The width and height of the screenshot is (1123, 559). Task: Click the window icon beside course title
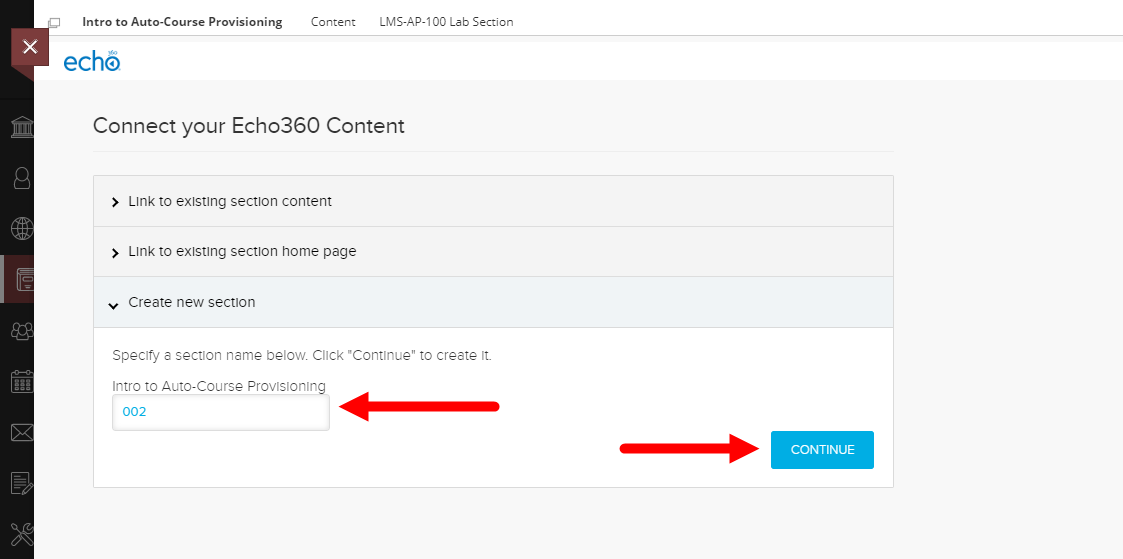(x=54, y=23)
